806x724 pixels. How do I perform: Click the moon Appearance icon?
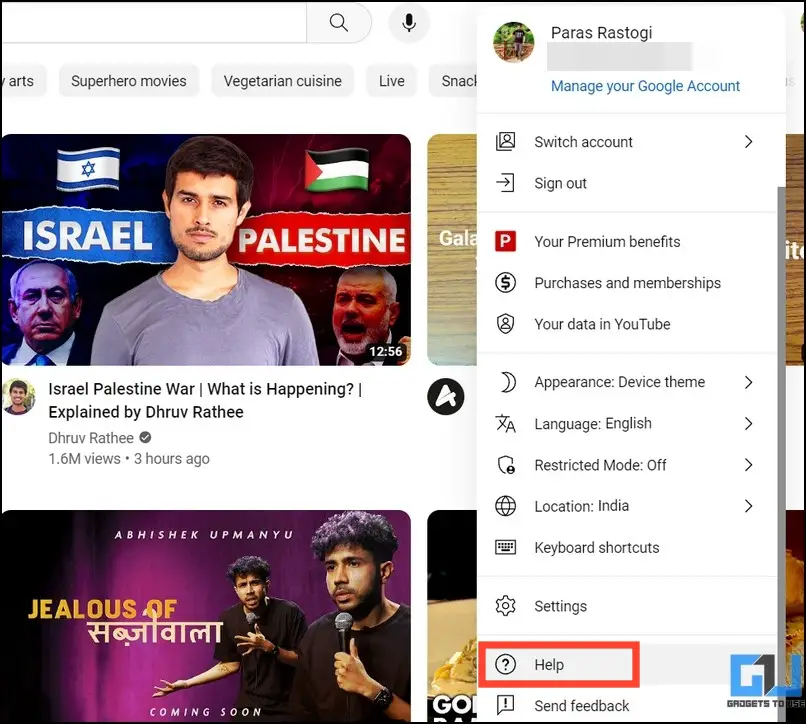pos(507,382)
